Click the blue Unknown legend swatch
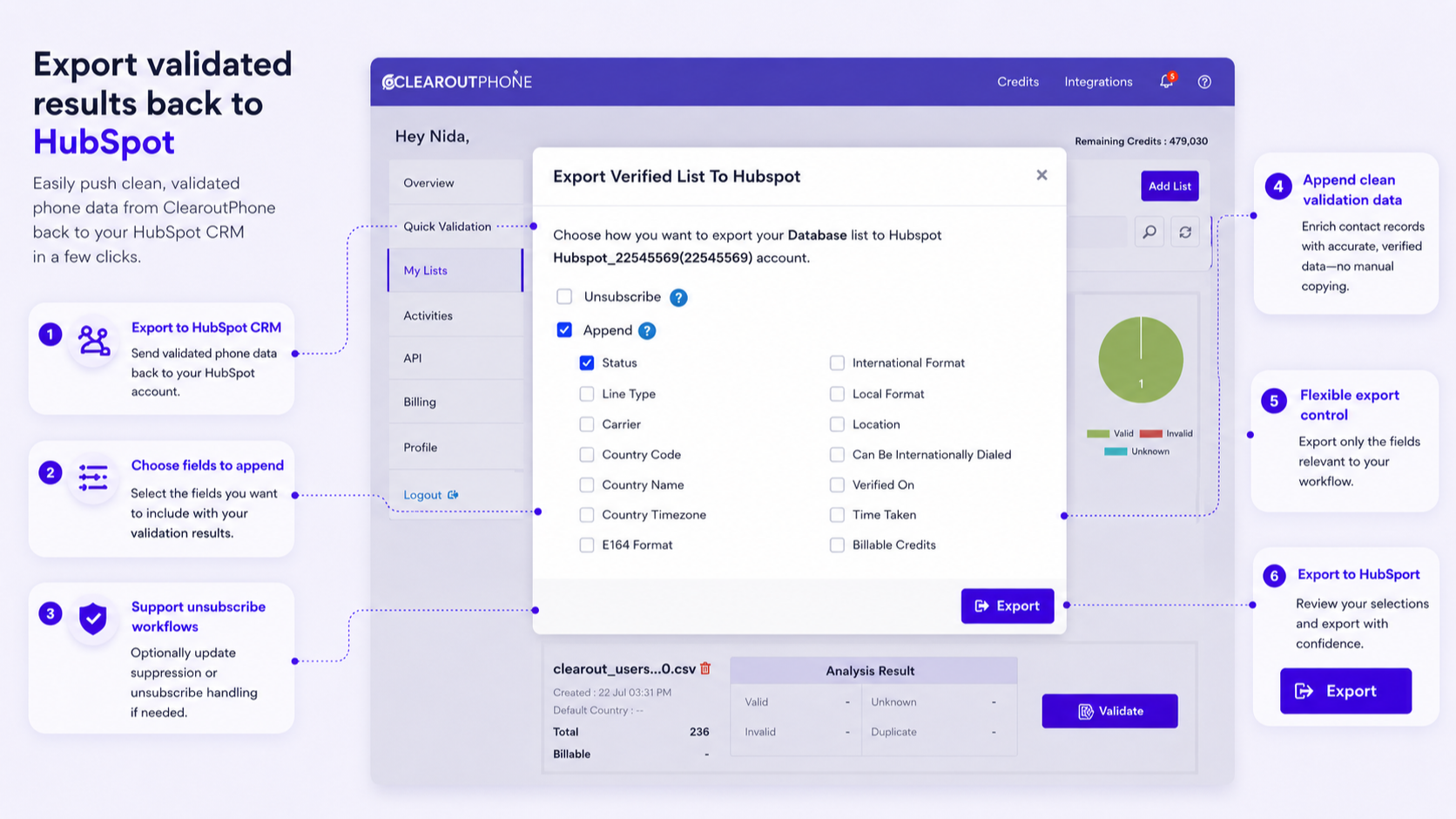Screen dimensions: 1456x819 click(1116, 451)
